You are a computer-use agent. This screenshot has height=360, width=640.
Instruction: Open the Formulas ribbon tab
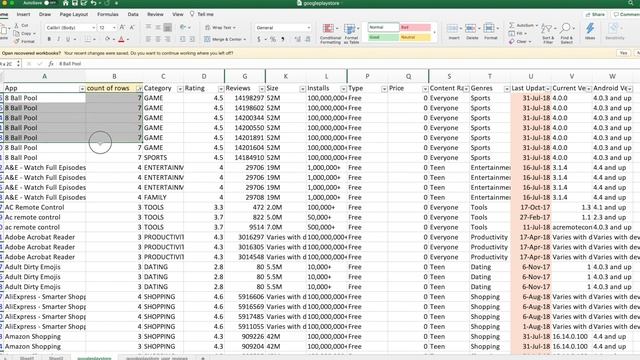tap(108, 14)
